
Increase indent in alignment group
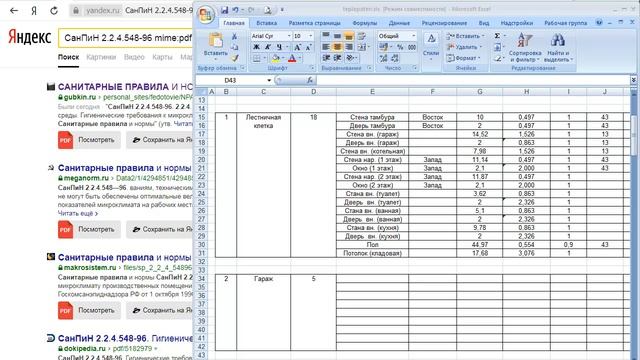coord(337,58)
